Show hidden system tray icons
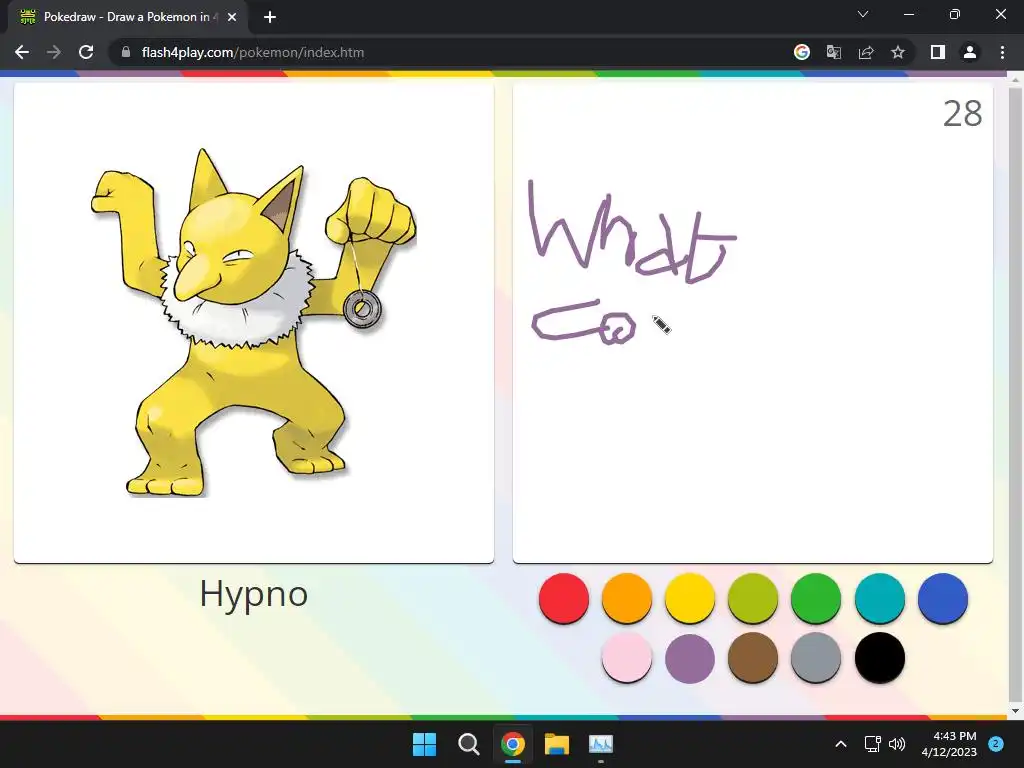 [841, 744]
